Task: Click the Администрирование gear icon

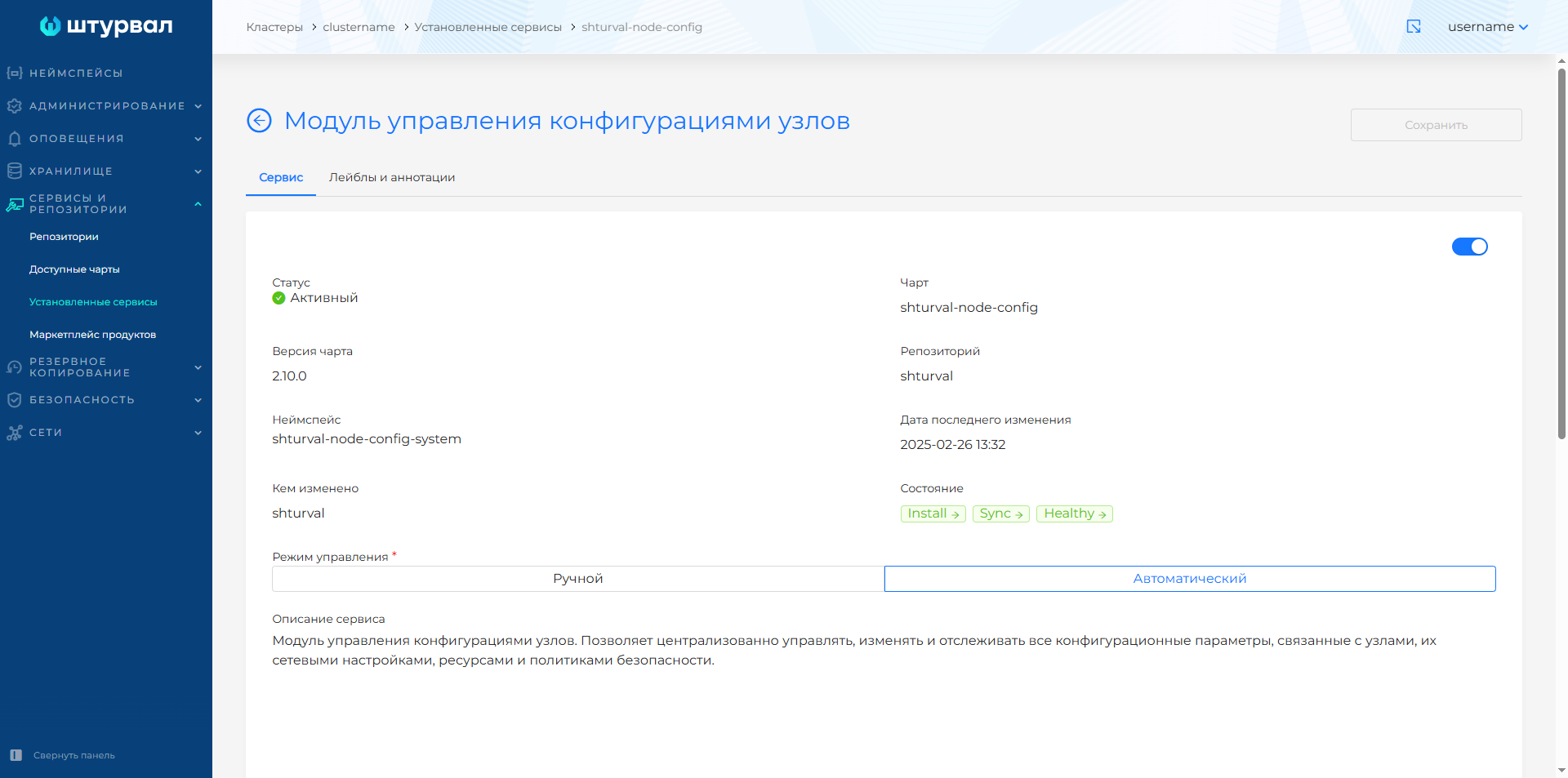Action: [14, 106]
